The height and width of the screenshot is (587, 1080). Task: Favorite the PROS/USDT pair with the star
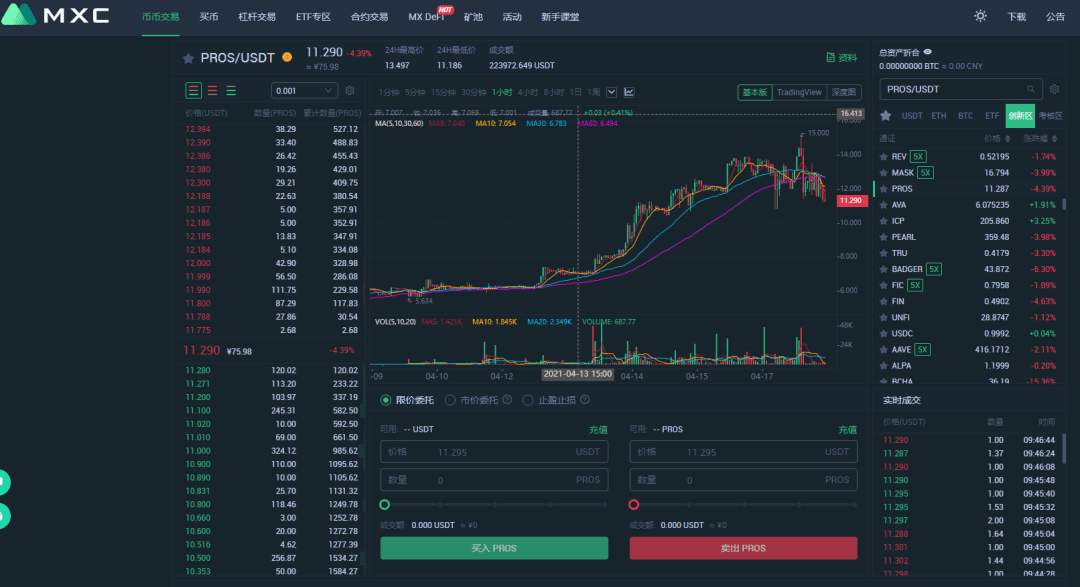click(188, 59)
